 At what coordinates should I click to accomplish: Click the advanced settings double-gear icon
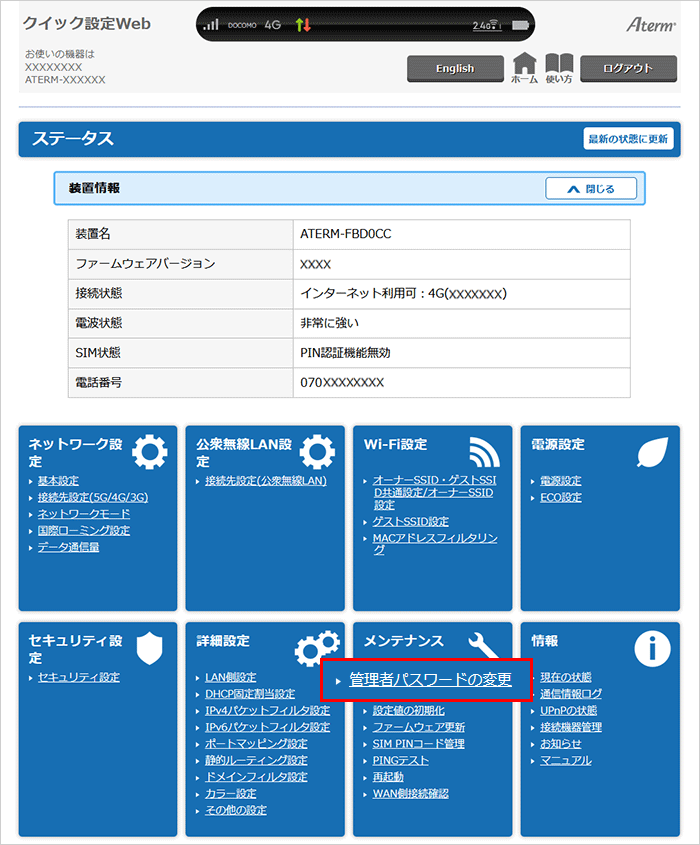316,648
